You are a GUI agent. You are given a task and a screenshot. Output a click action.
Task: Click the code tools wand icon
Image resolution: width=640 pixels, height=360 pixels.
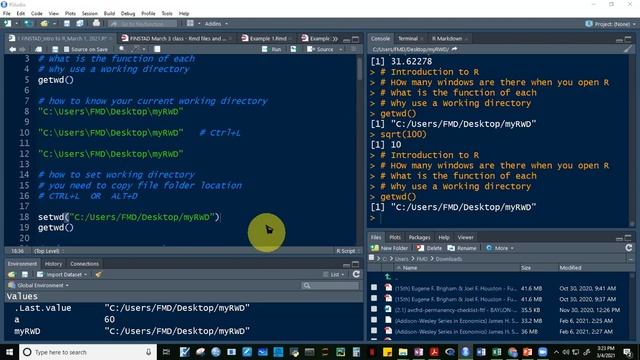(136, 49)
